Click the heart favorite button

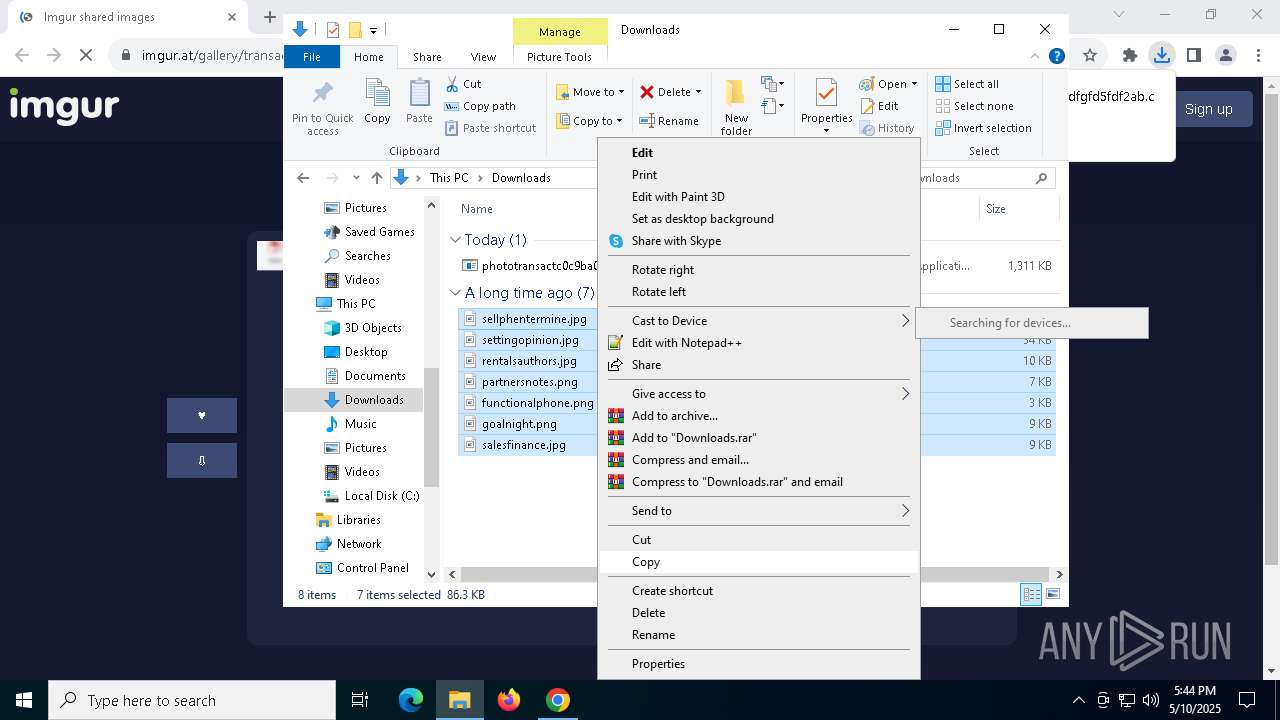[202, 416]
